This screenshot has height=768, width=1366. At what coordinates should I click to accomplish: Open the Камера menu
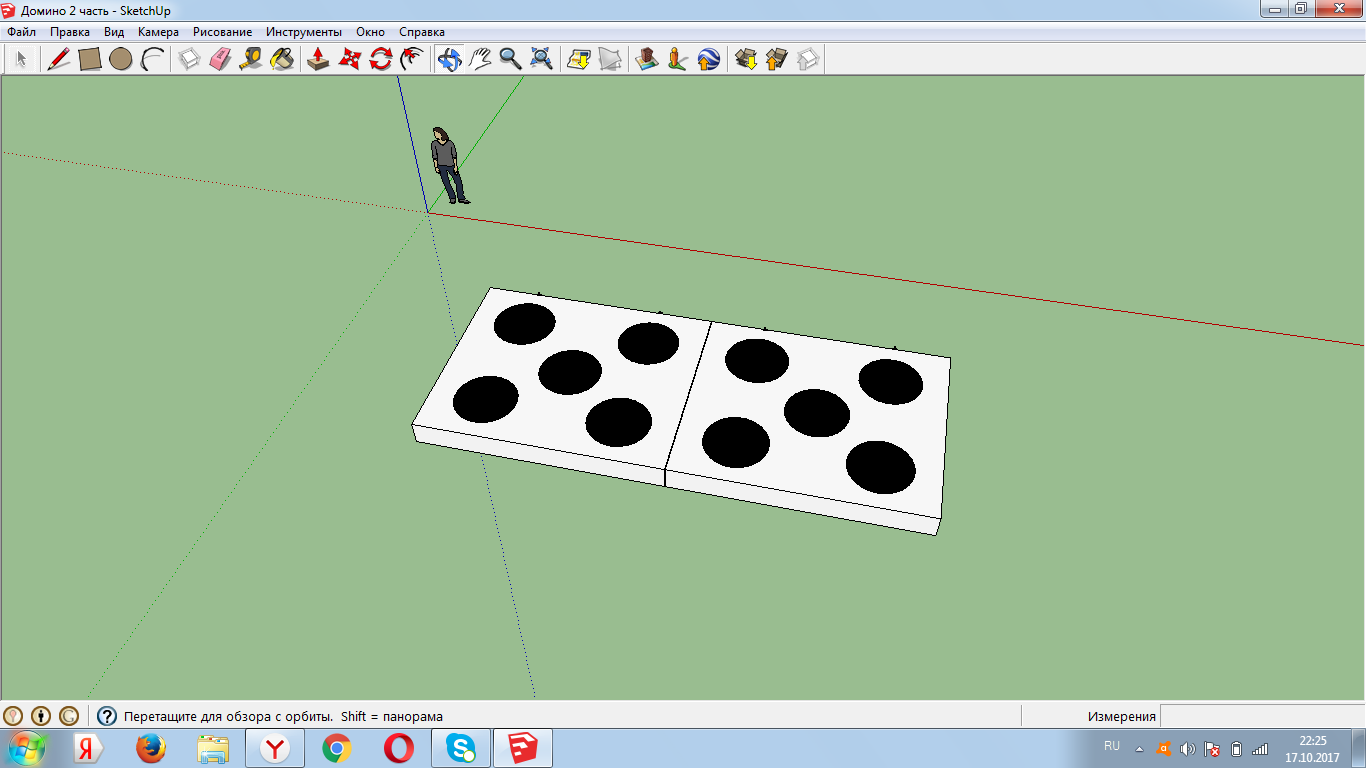click(x=158, y=32)
